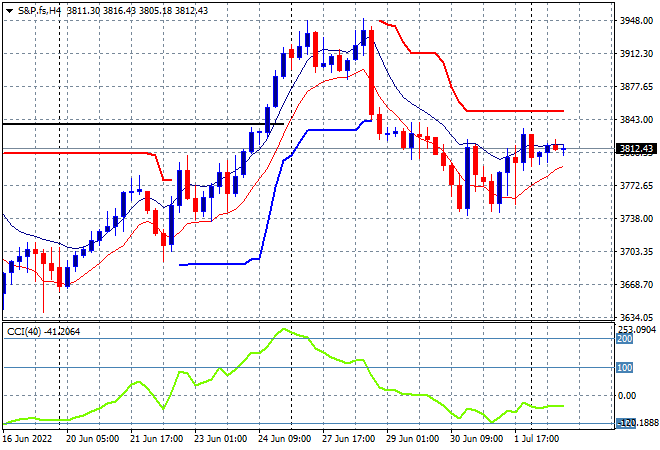Click the CCI 100 level label
Image resolution: width=660 pixels, height=450 pixels.
[x=625, y=368]
